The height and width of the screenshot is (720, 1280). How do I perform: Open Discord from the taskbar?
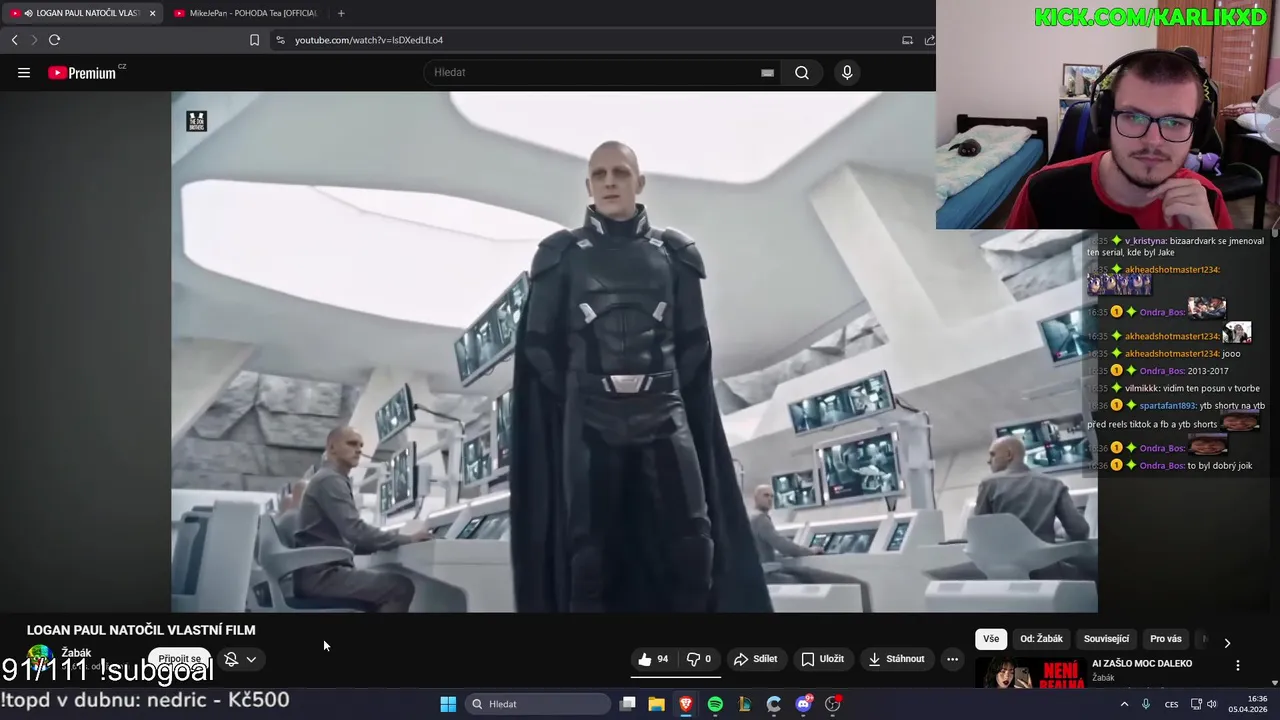pos(803,704)
